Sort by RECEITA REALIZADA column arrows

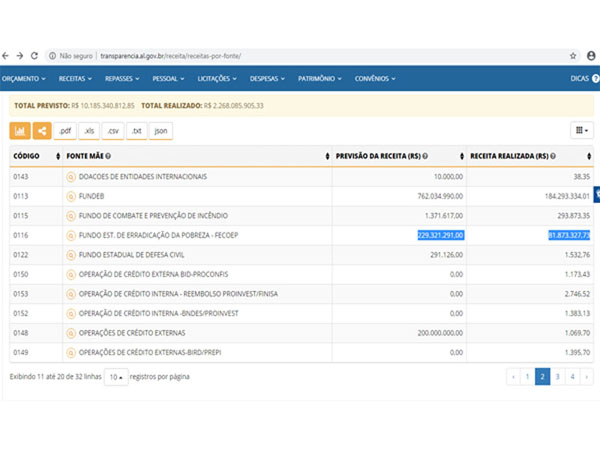click(589, 156)
